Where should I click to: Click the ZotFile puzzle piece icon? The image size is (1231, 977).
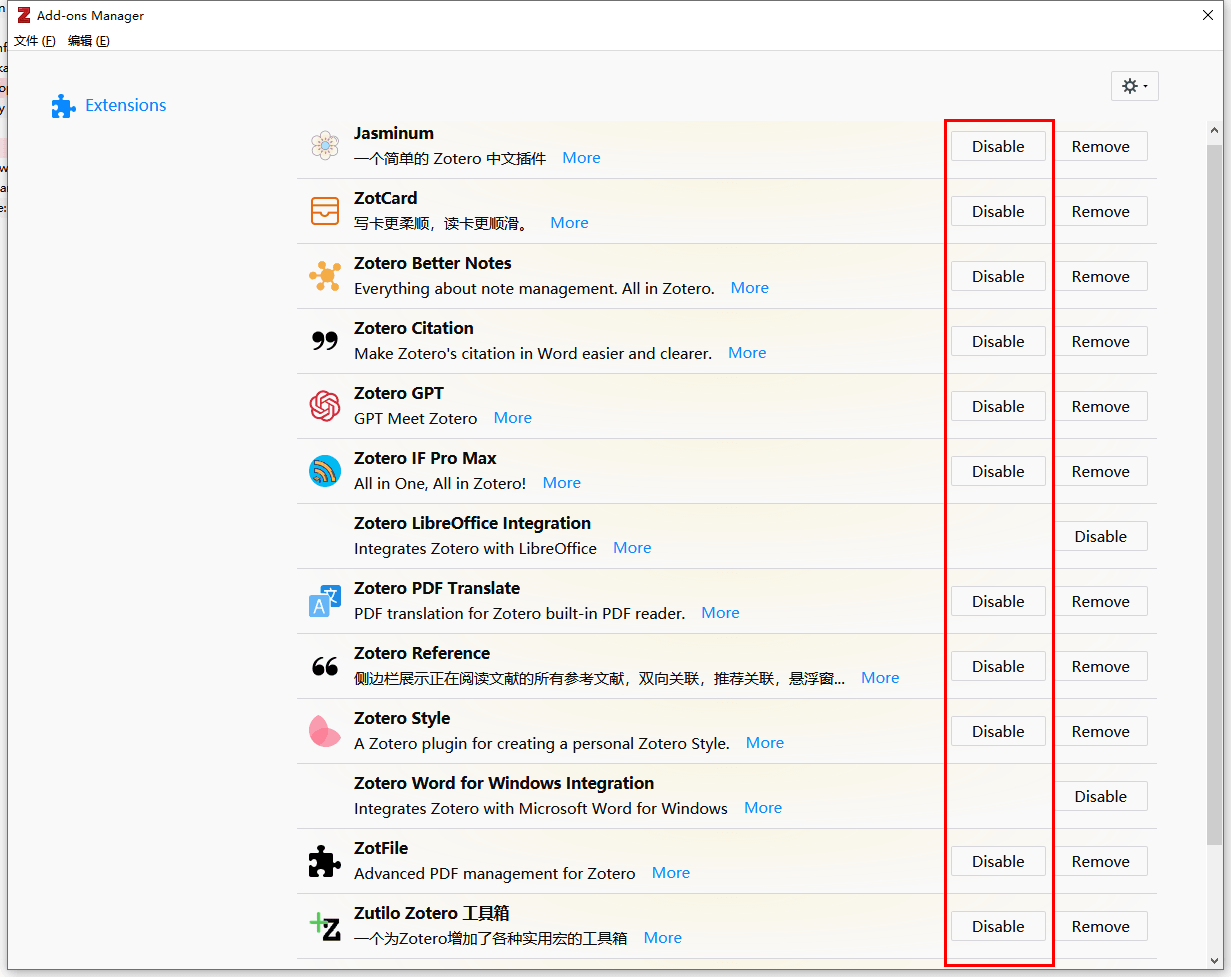click(325, 861)
